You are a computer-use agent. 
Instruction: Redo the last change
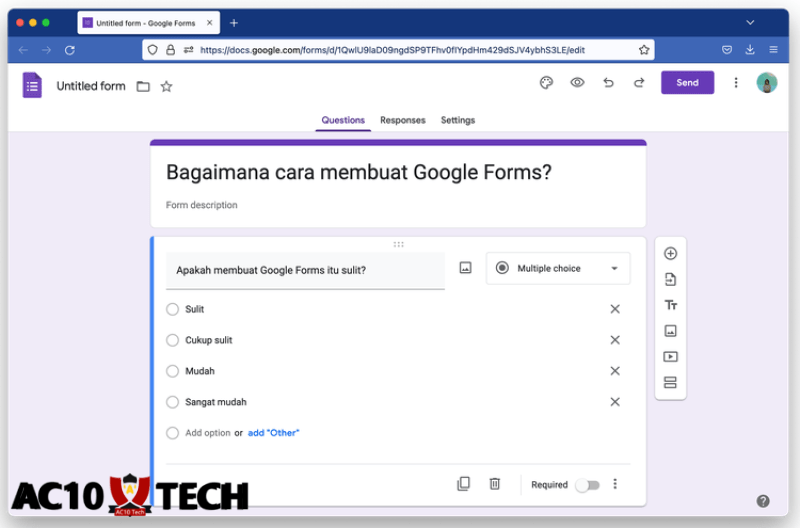point(639,83)
